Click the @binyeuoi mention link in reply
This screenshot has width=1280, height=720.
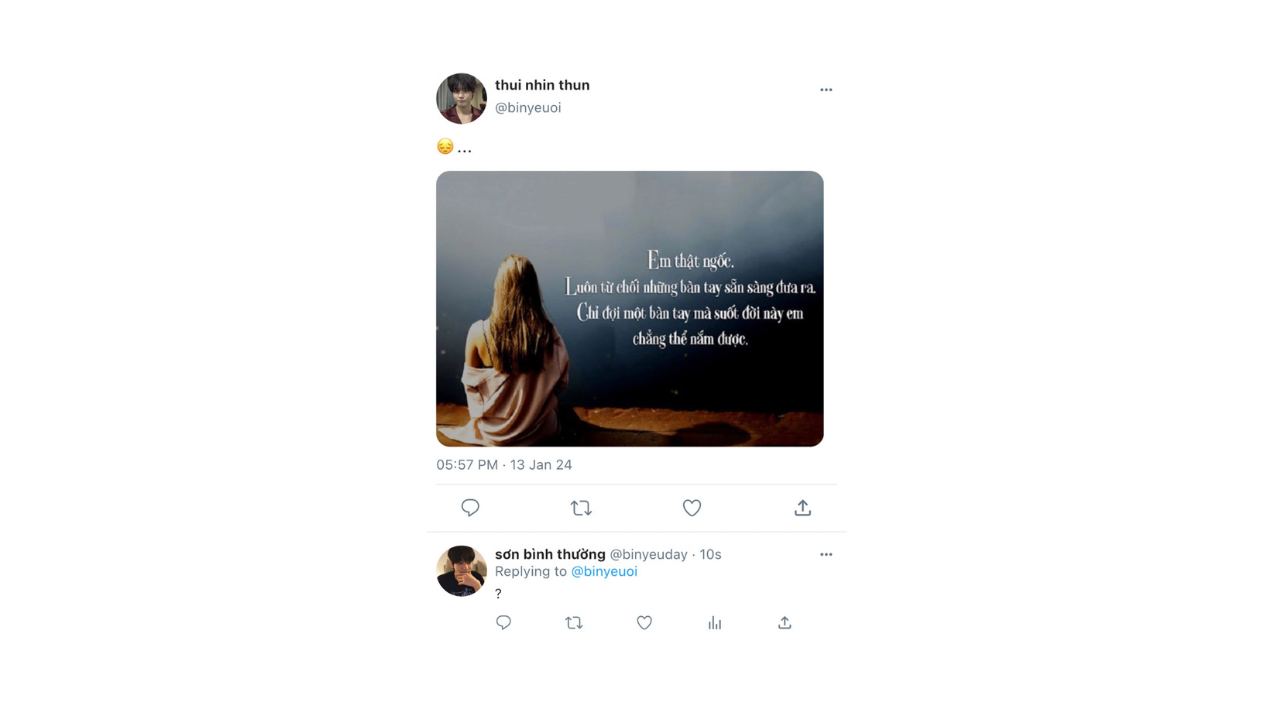point(604,572)
